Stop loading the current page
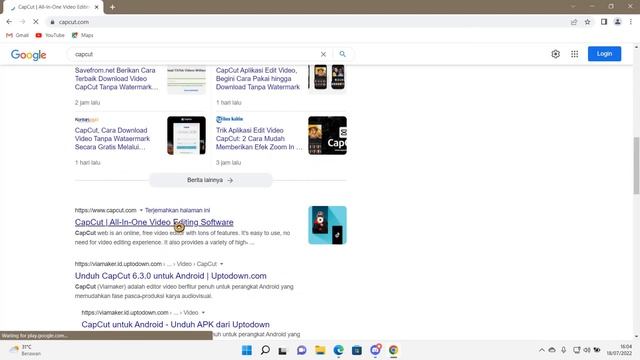 [x=36, y=22]
